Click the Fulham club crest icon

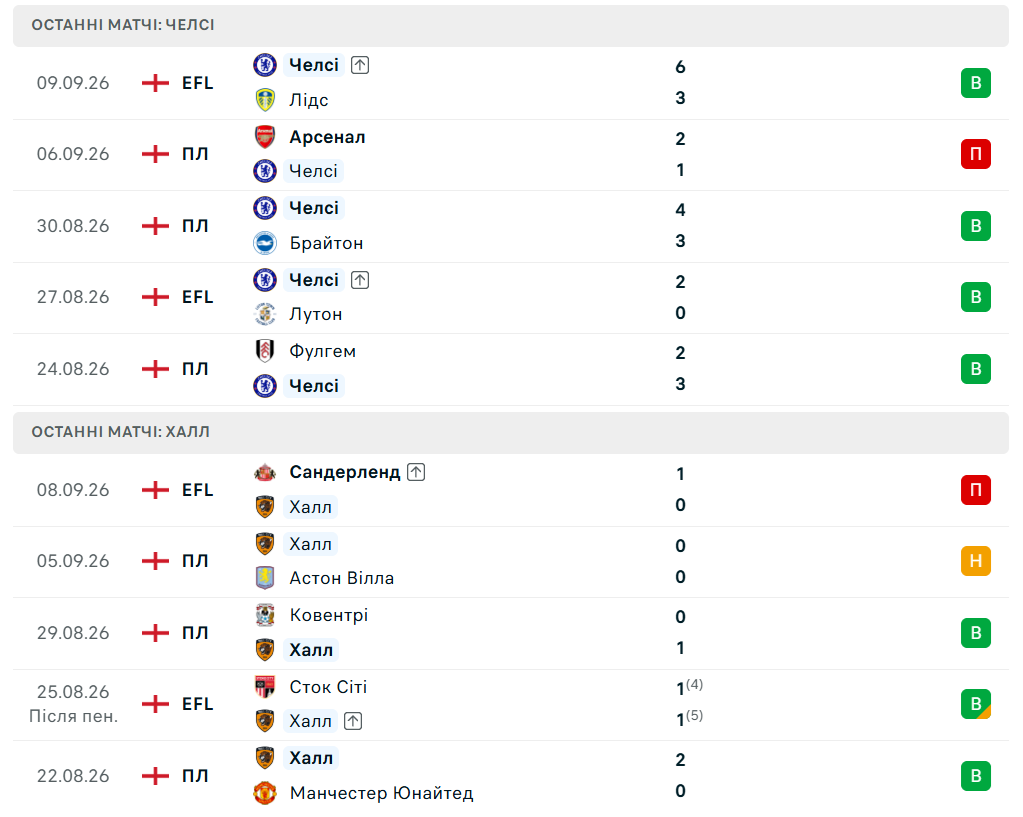tap(265, 351)
